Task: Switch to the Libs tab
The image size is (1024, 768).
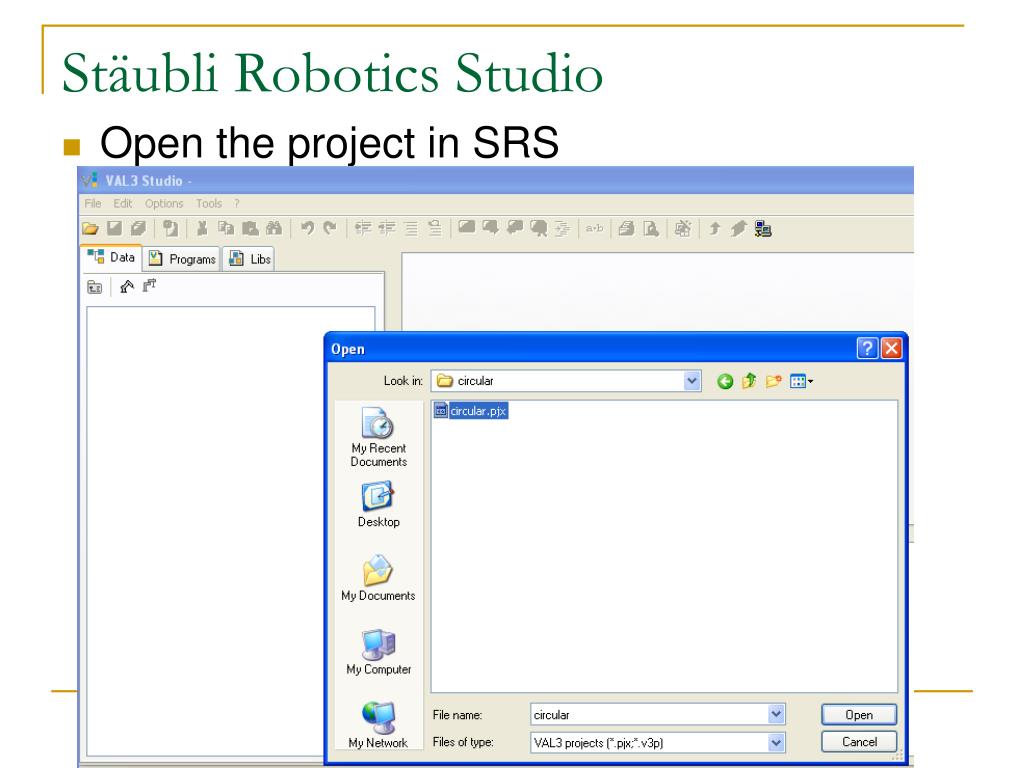Action: (x=249, y=259)
